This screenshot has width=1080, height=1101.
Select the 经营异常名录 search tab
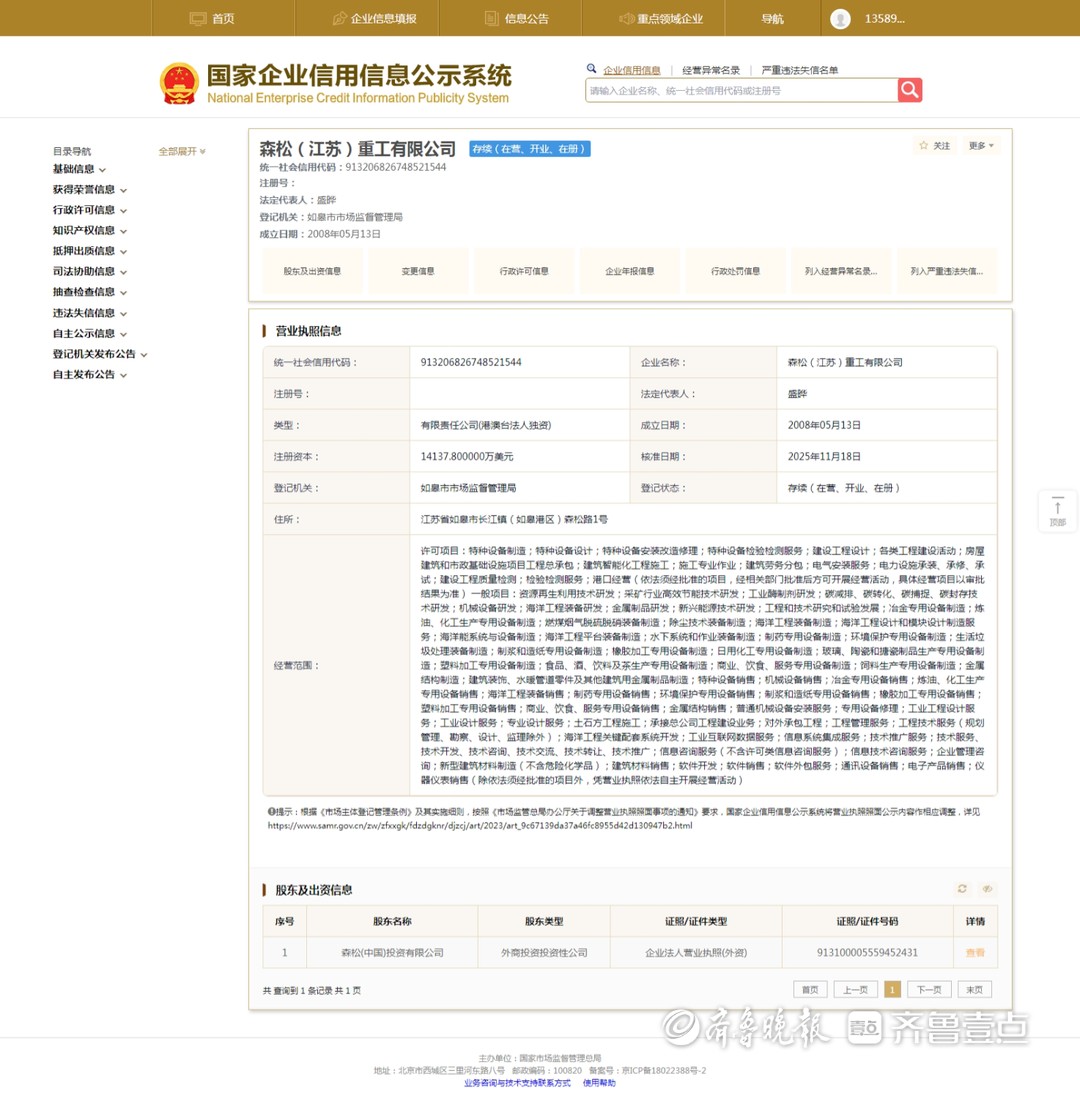711,70
